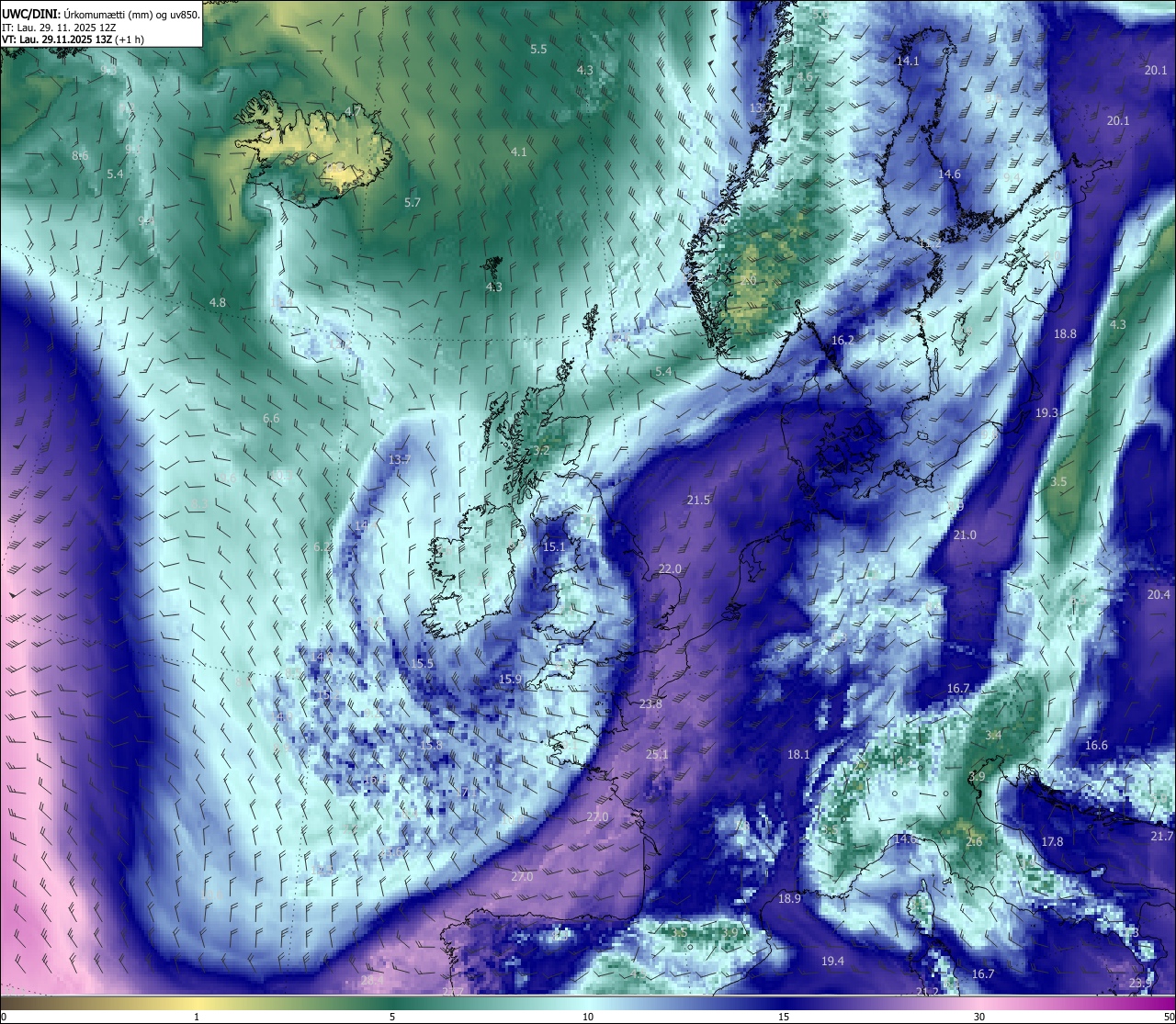The image size is (1176, 1024).
Task: Click the map value "19.4"
Action: click(832, 961)
